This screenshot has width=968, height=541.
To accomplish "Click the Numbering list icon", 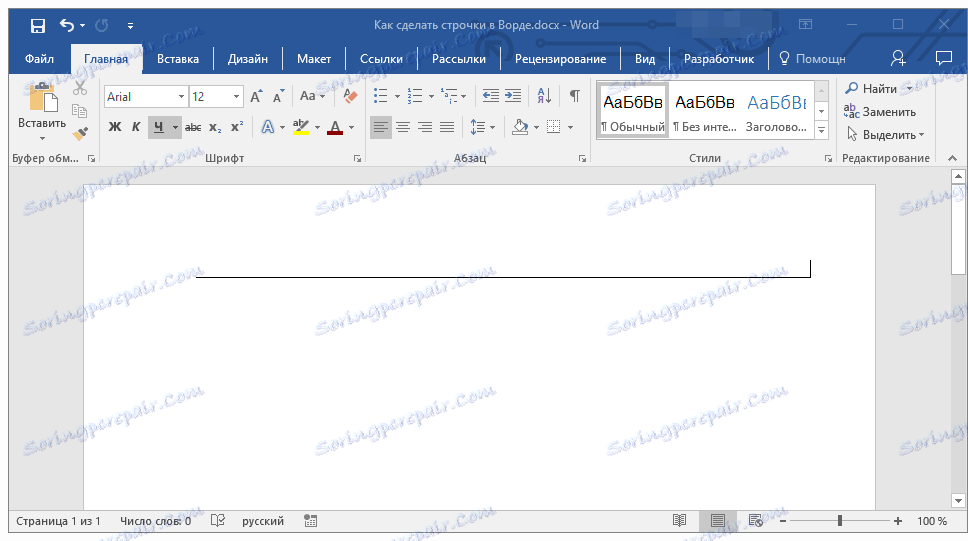I will (x=415, y=96).
